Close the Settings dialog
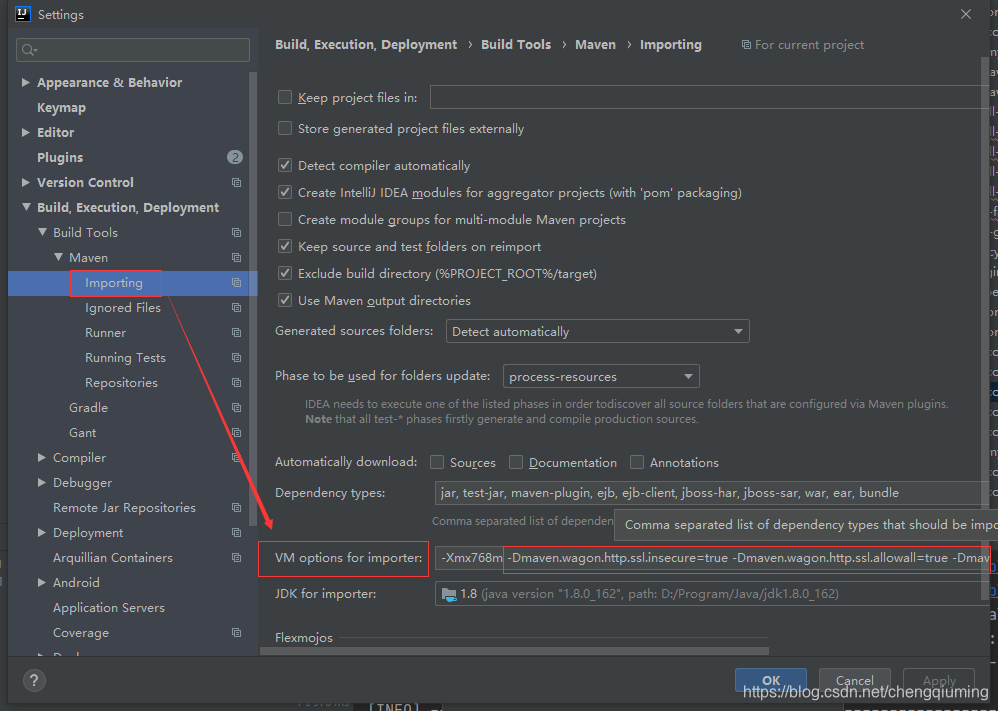This screenshot has width=998, height=711. [966, 14]
